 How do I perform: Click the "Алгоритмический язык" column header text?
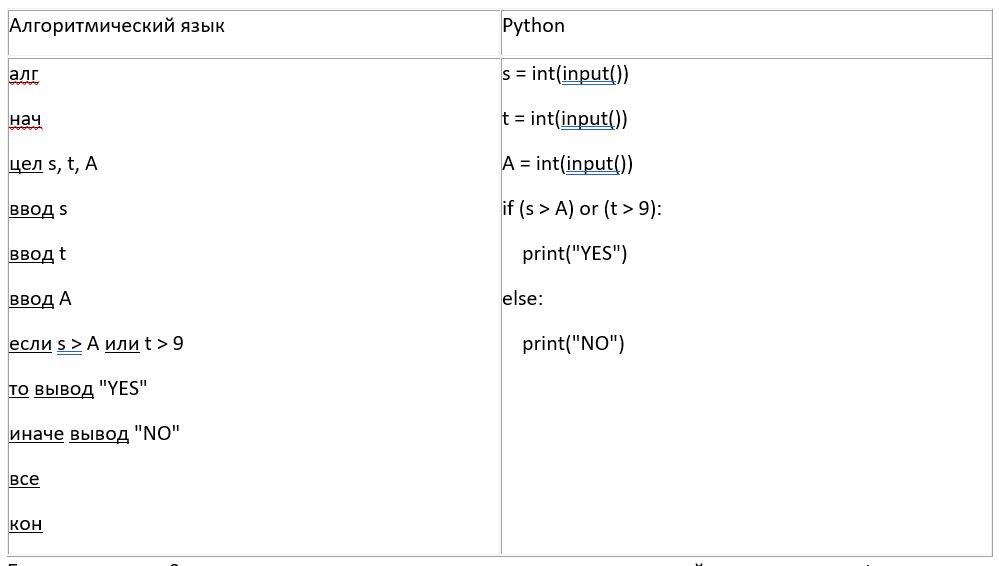(x=117, y=26)
